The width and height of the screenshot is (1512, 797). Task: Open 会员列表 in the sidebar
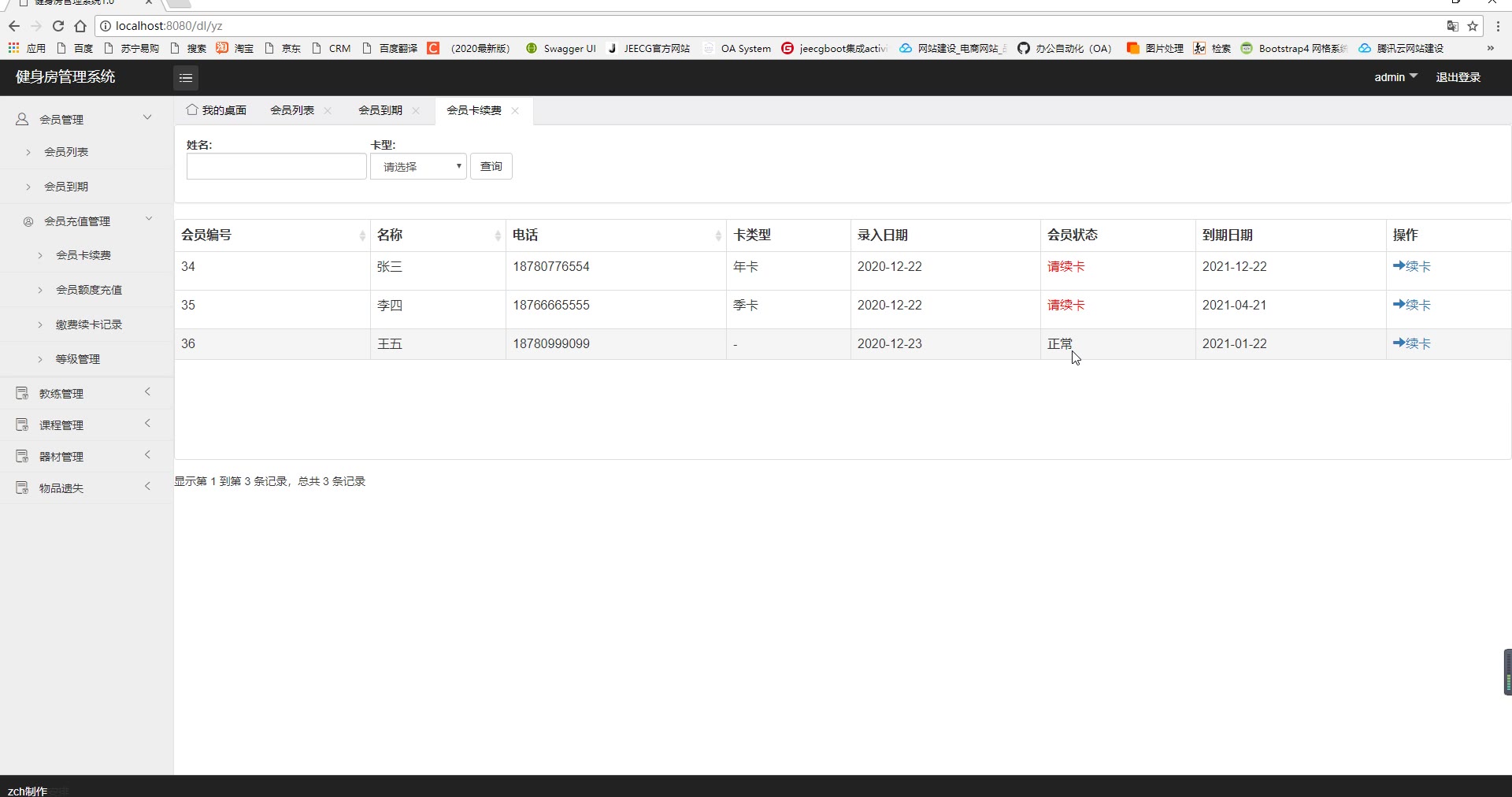tap(66, 152)
